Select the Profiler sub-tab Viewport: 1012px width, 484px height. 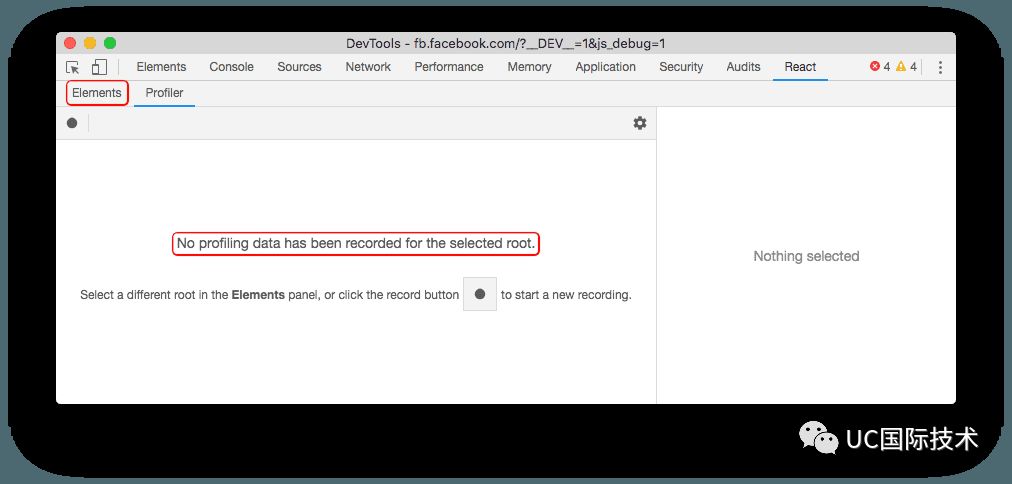(x=165, y=93)
